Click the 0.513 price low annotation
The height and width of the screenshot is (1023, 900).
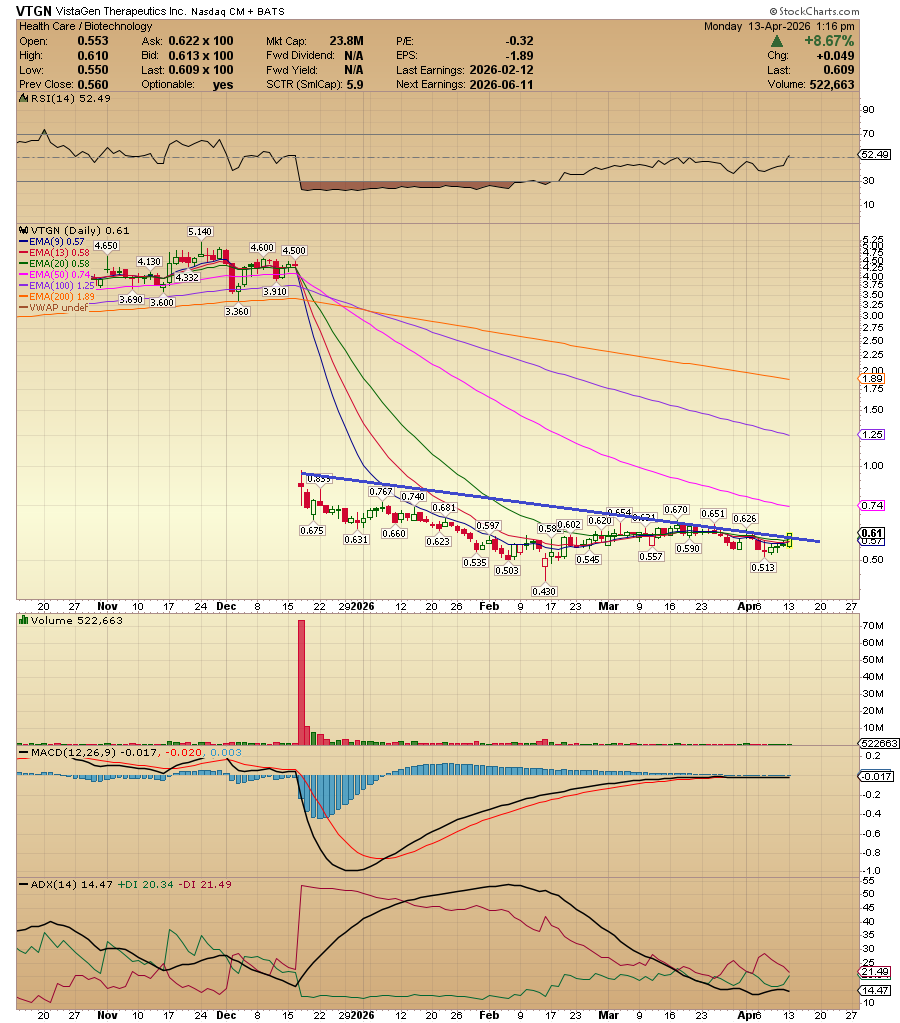pos(763,568)
